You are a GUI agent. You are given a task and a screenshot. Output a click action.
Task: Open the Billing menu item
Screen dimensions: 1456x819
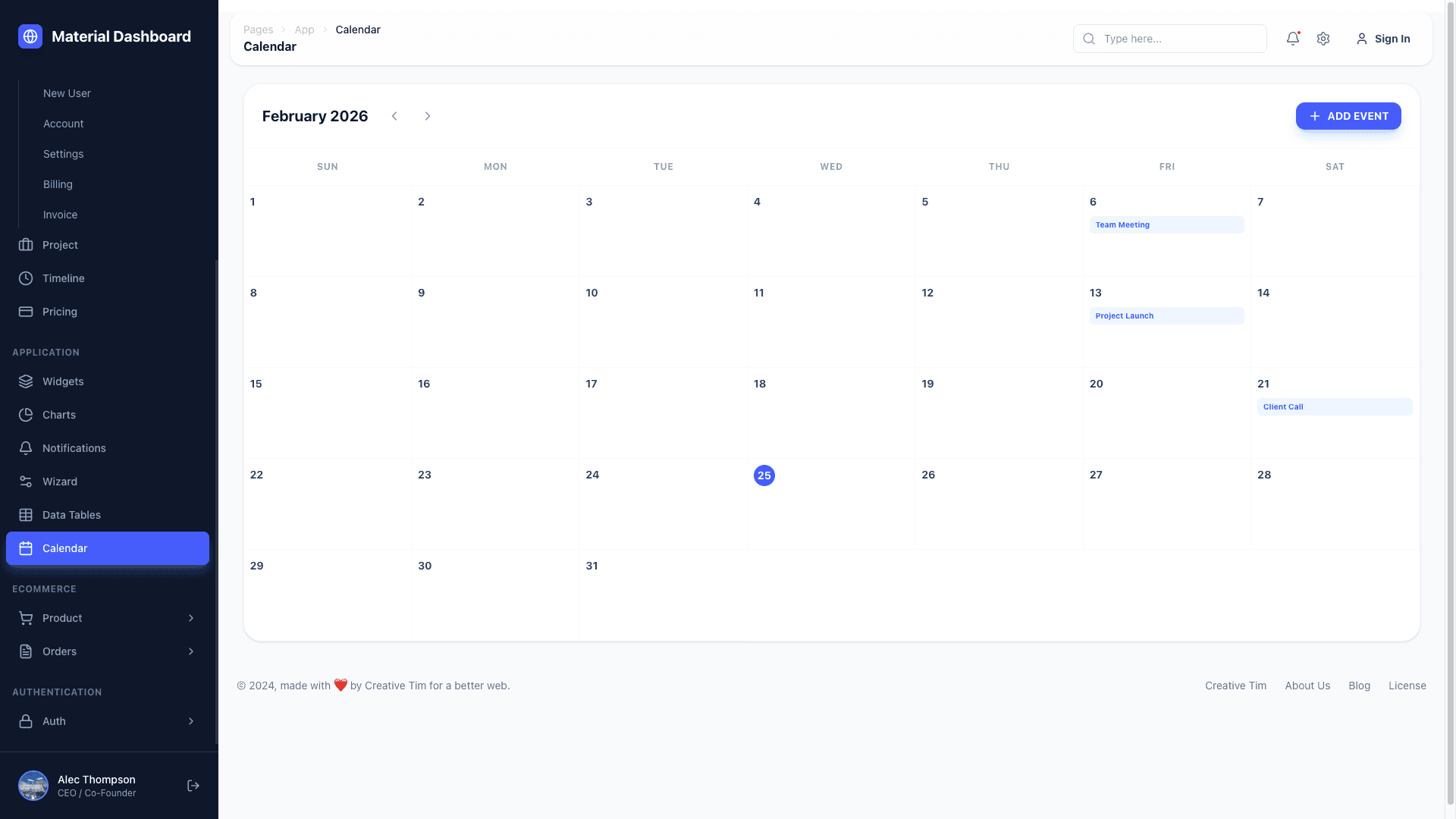[x=58, y=184]
